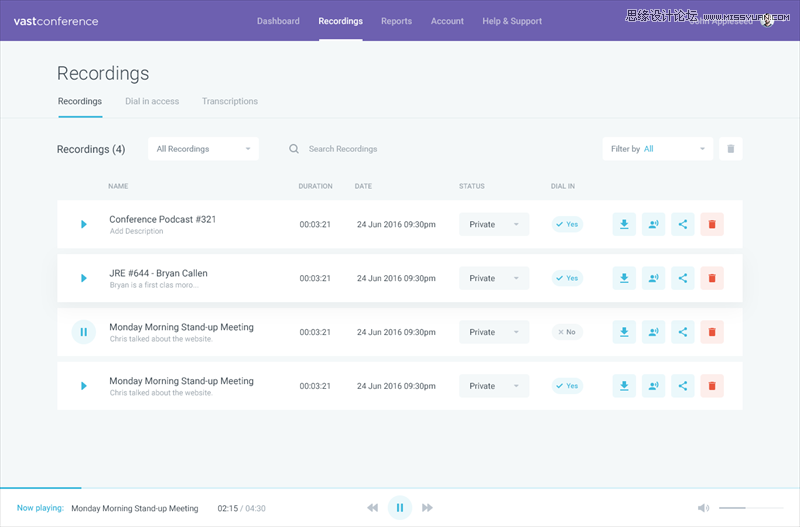This screenshot has width=800, height=527.
Task: Open dial-in participants icon for JRE #644
Action: click(x=653, y=278)
